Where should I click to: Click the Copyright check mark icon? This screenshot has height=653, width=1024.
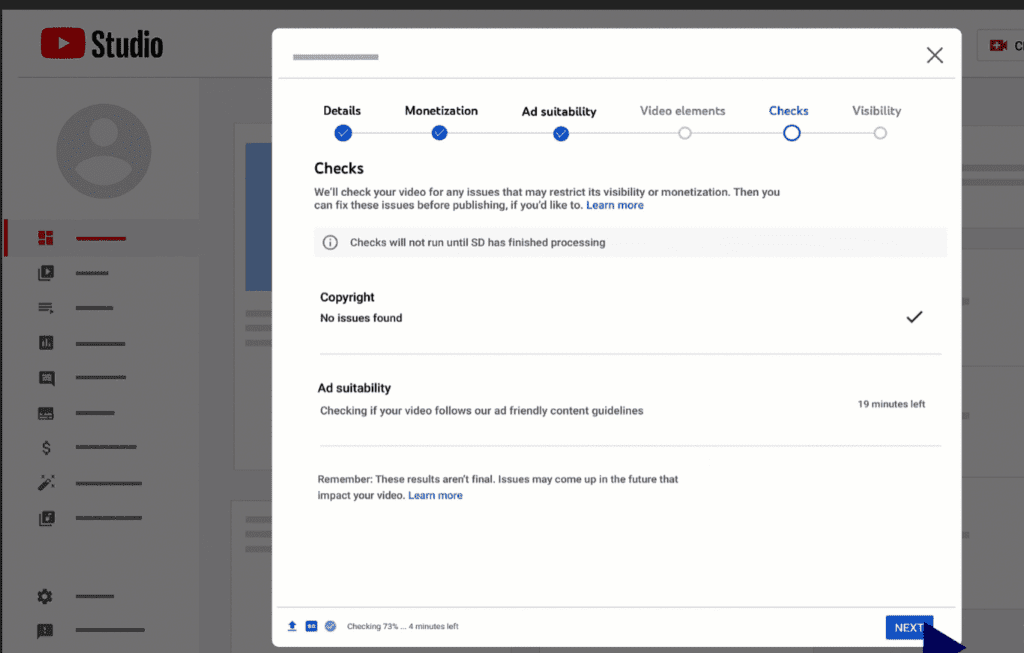(x=914, y=317)
